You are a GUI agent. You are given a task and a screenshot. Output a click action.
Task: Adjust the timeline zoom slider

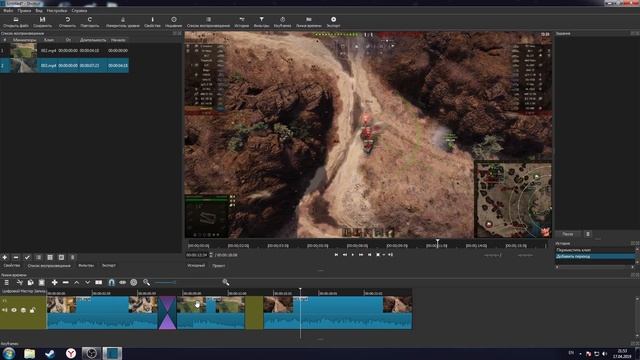pyautogui.click(x=186, y=282)
